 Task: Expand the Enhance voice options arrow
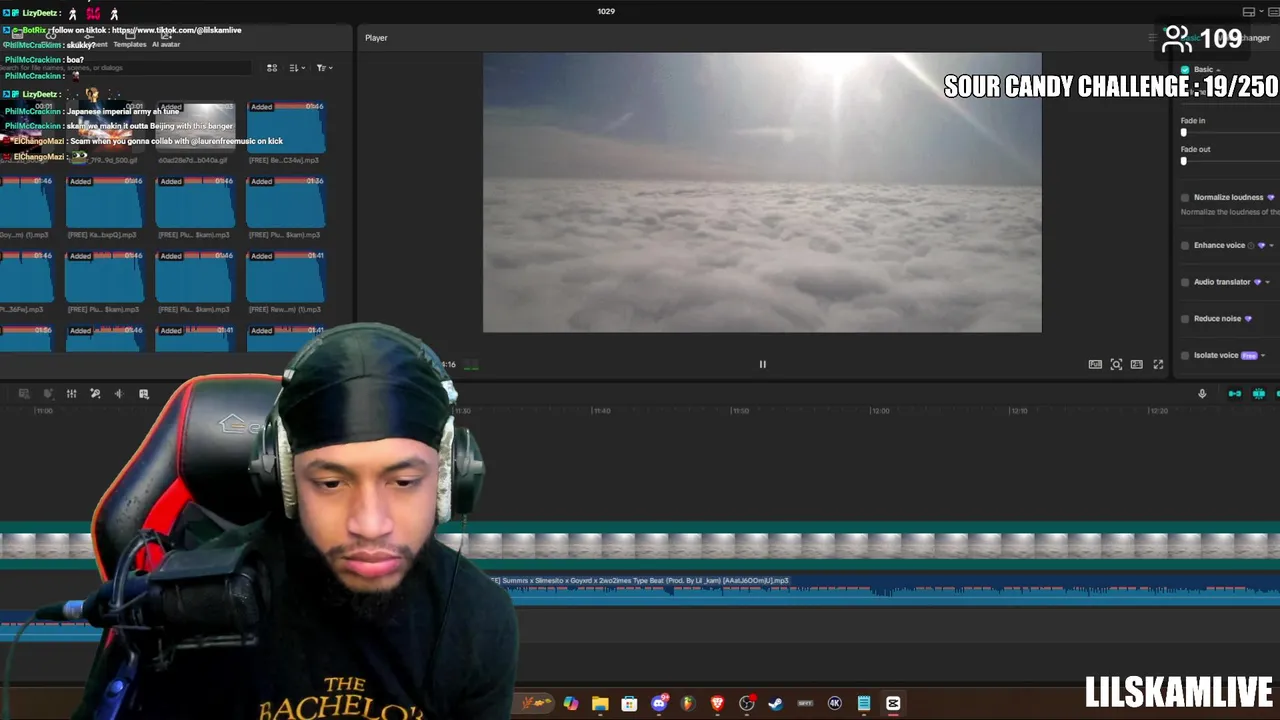[1271, 246]
